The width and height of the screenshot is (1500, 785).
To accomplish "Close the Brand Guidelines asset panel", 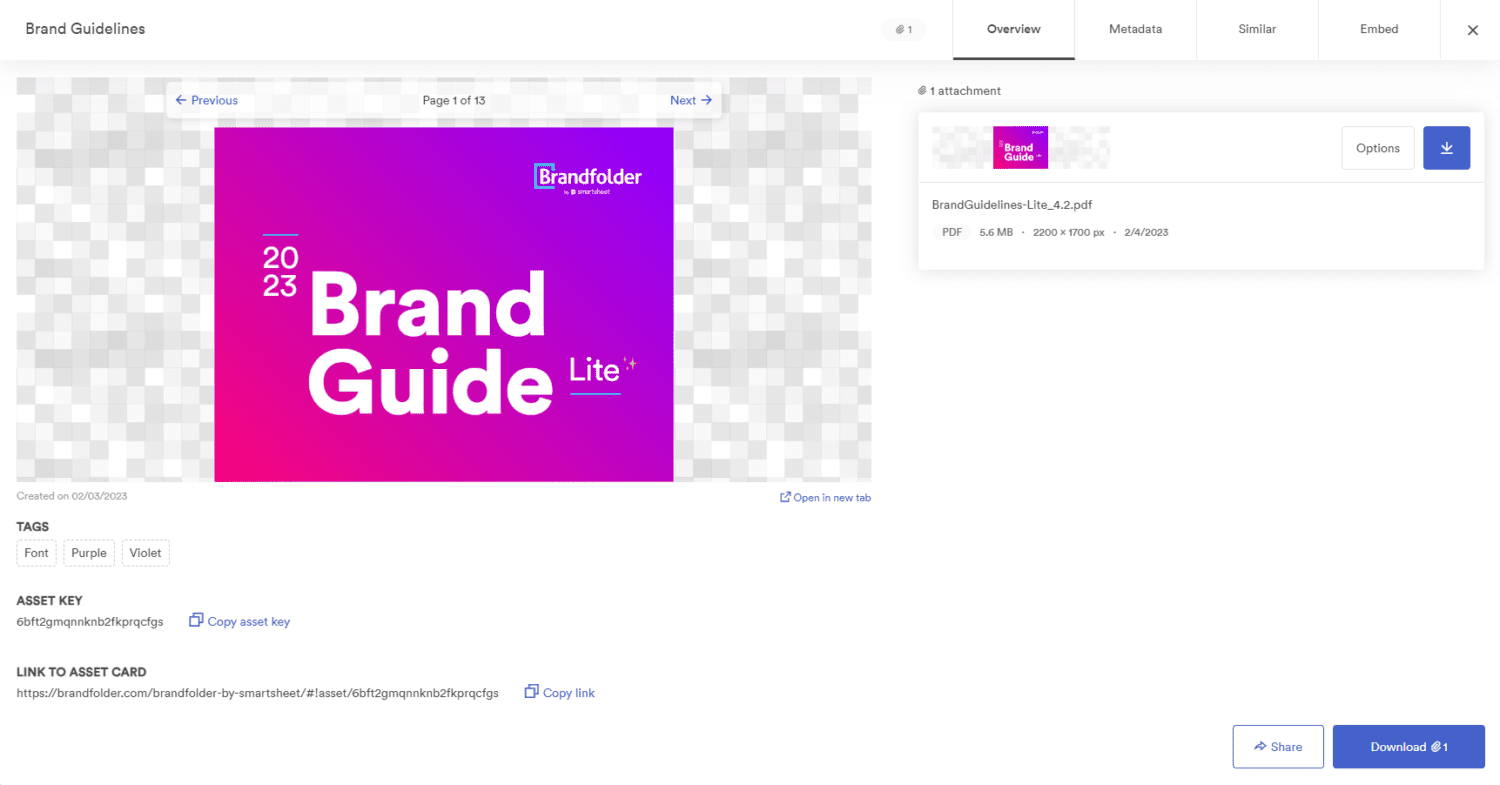I will 1472,30.
